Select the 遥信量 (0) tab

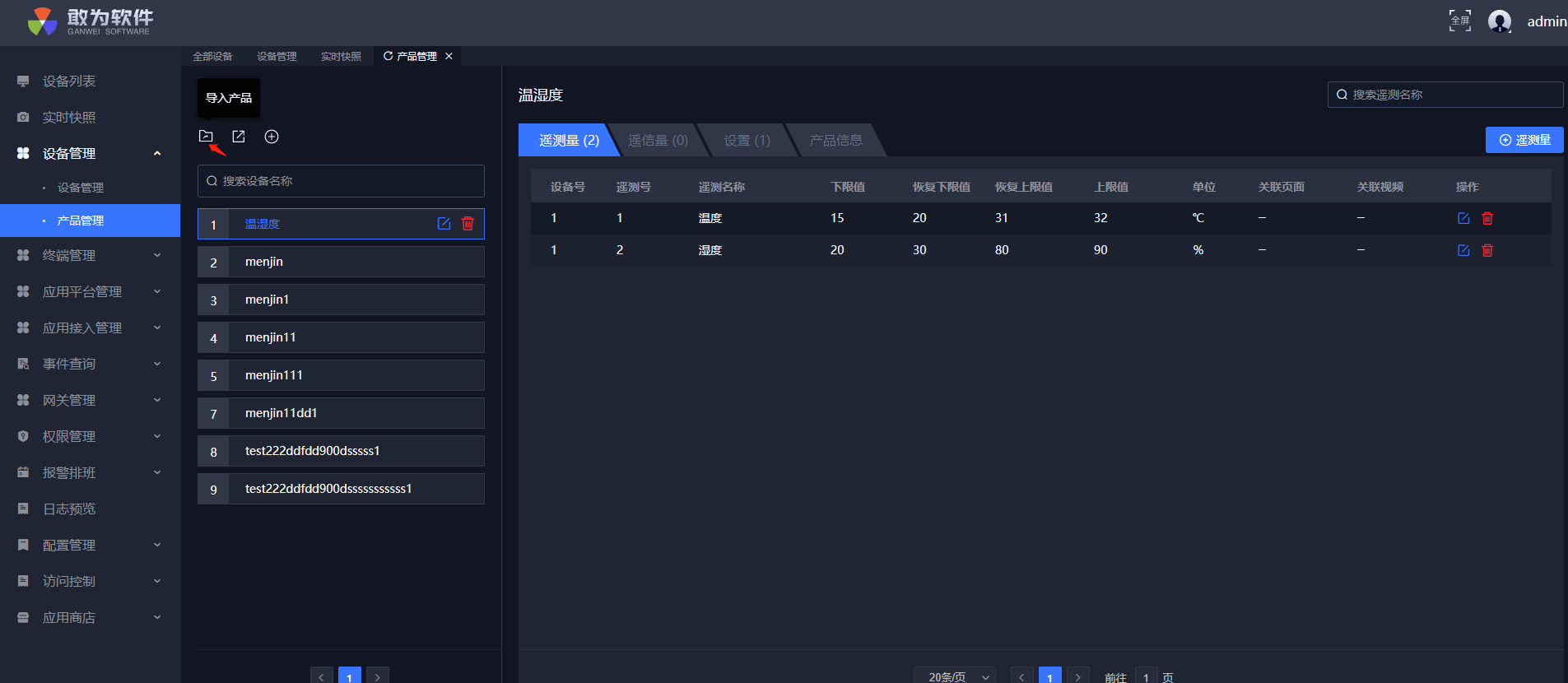tap(658, 140)
